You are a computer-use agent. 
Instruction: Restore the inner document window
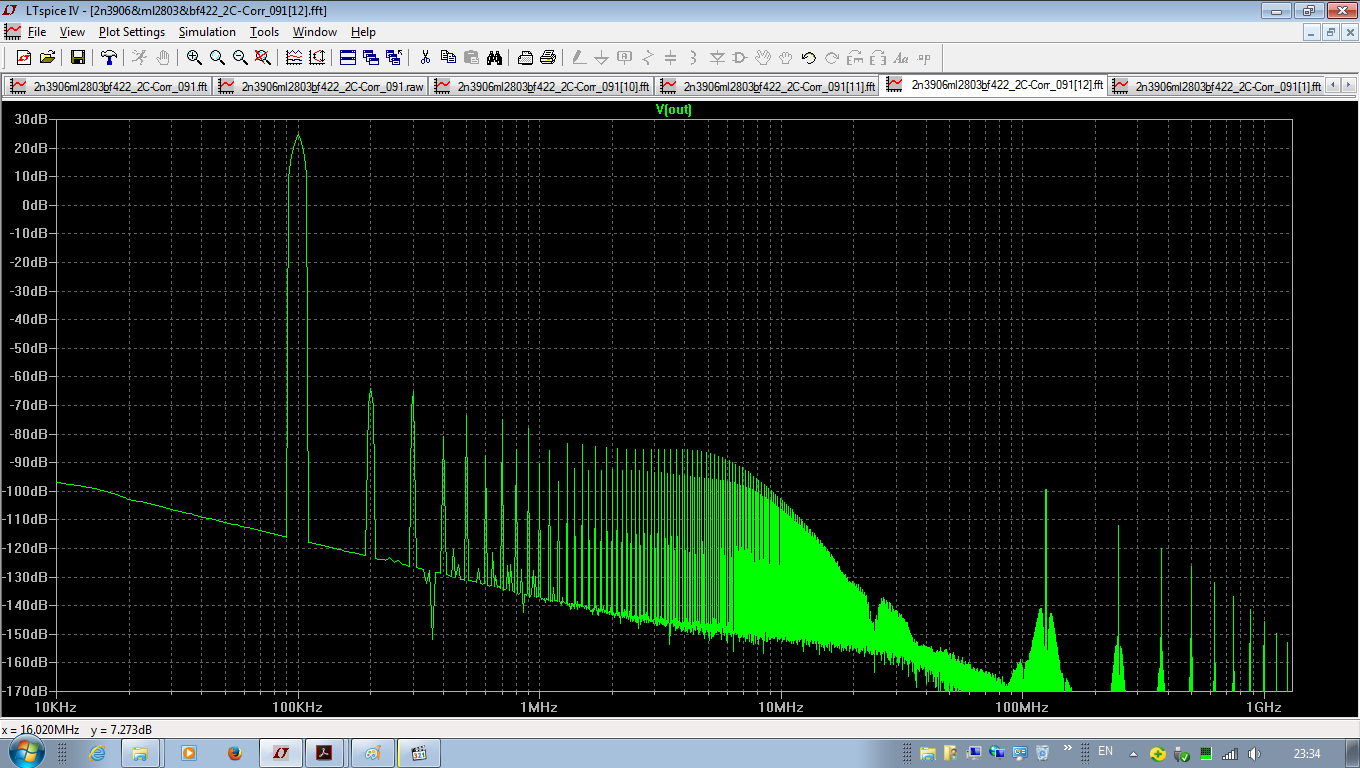[x=1329, y=32]
